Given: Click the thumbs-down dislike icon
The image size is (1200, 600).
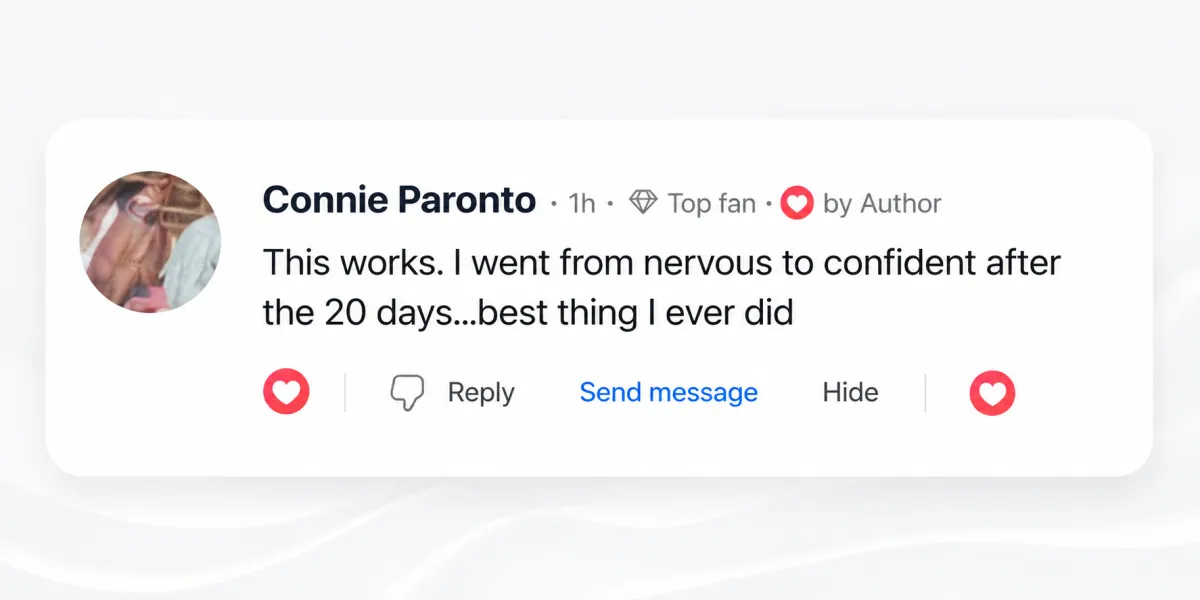Looking at the screenshot, I should point(407,393).
